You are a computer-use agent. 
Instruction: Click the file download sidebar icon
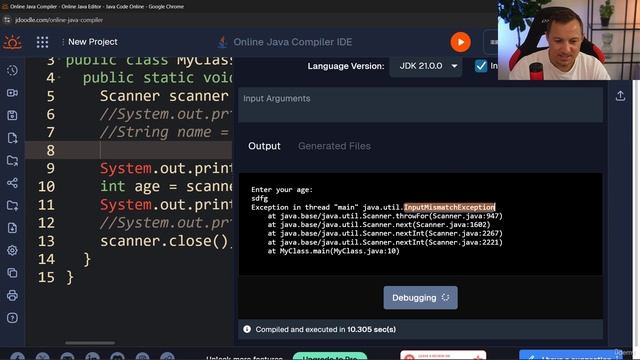12,228
